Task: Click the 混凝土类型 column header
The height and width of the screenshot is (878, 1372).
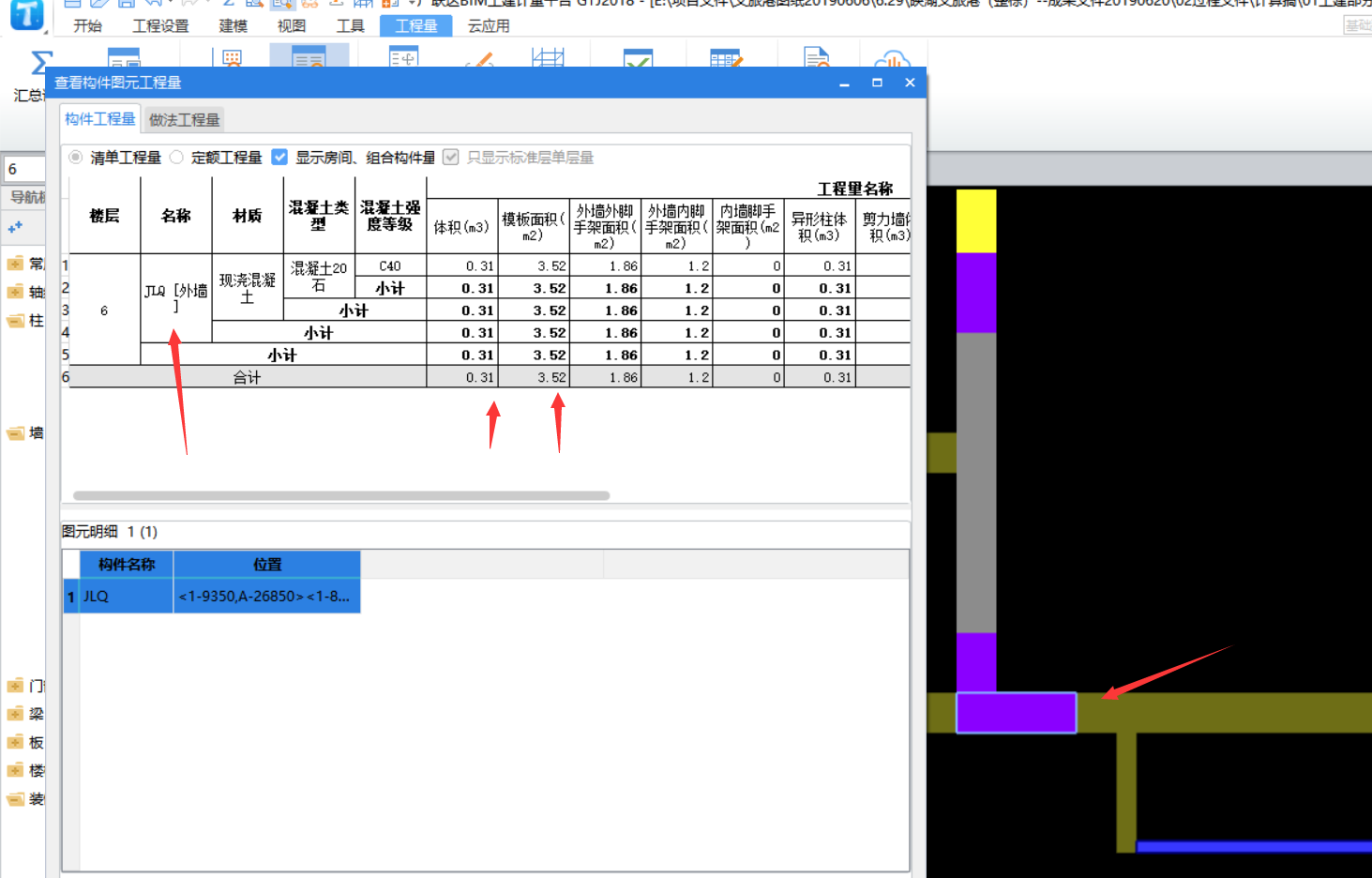Action: coord(319,216)
